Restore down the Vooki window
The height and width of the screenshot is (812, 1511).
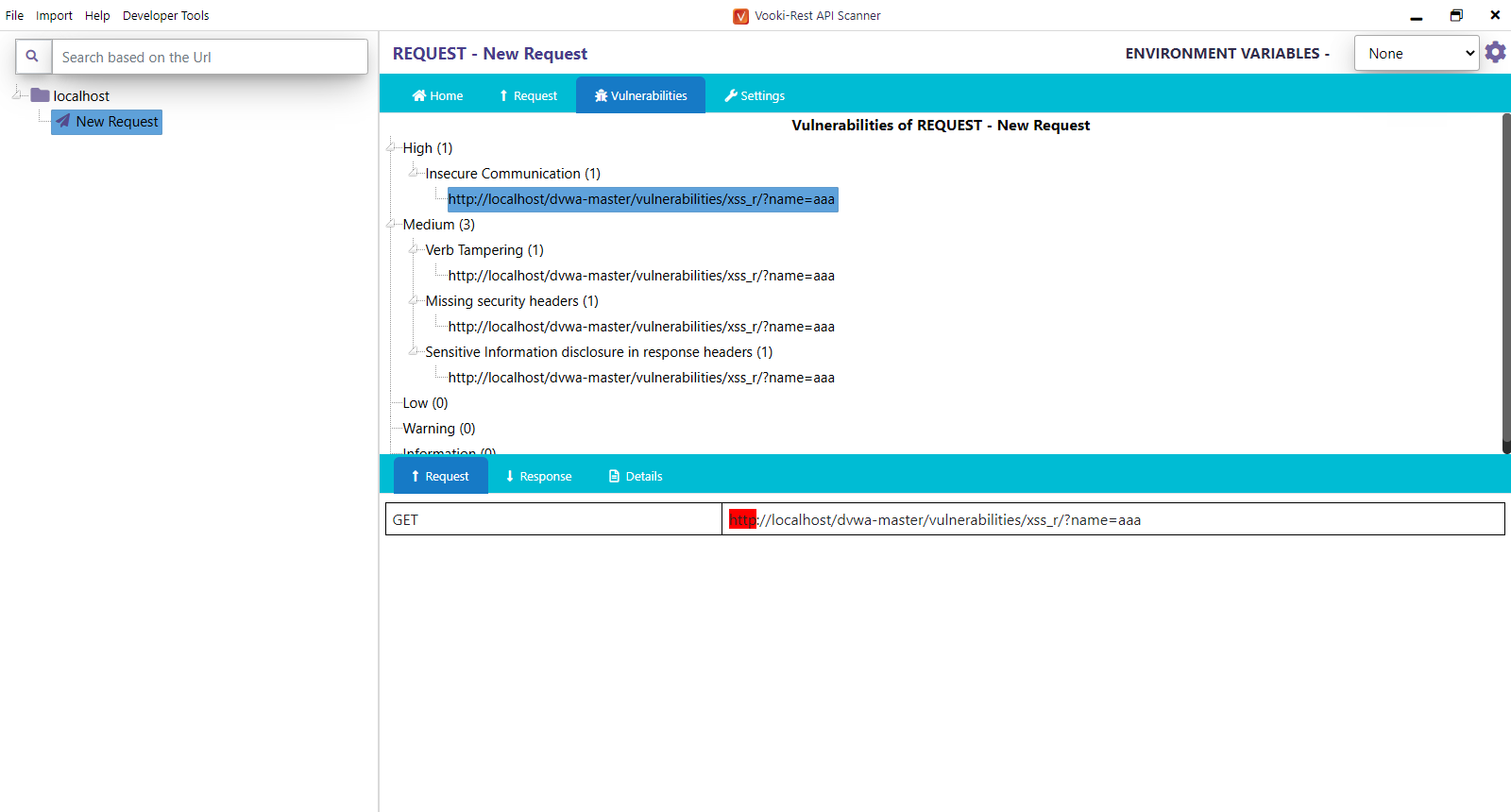point(1456,16)
